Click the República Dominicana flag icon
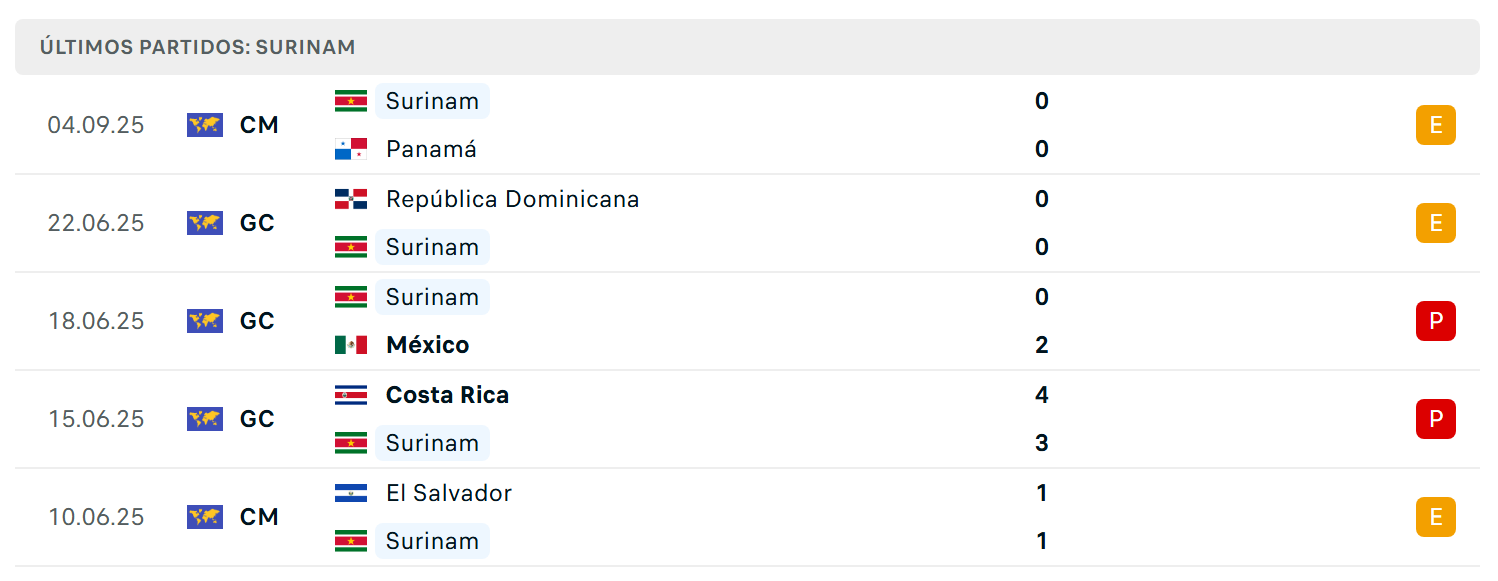 click(x=351, y=199)
